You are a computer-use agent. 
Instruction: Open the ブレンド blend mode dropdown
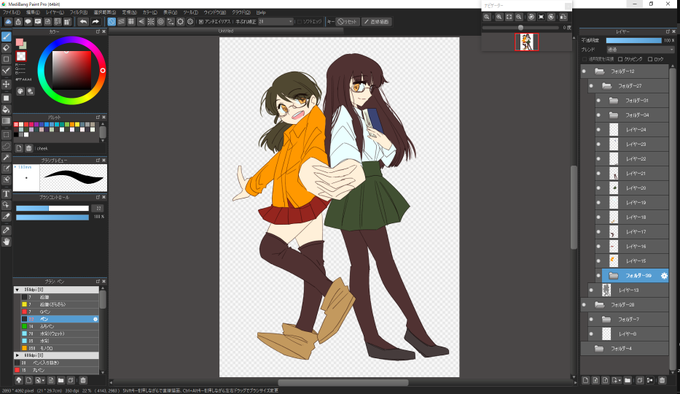(x=640, y=49)
